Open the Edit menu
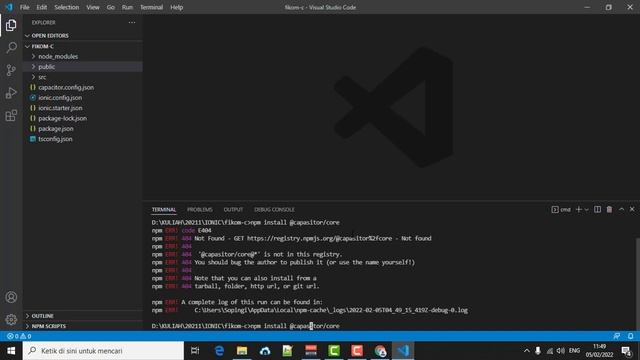640x360 pixels. point(41,7)
